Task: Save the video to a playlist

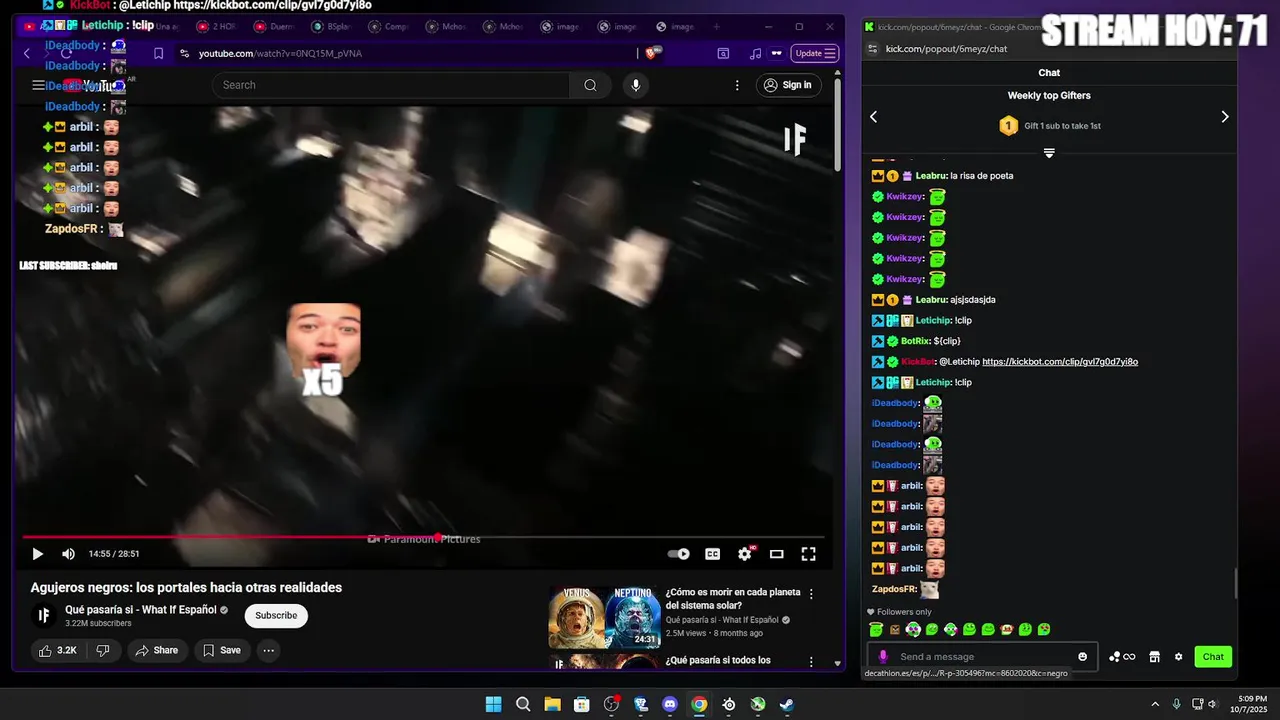Action: (x=222, y=650)
